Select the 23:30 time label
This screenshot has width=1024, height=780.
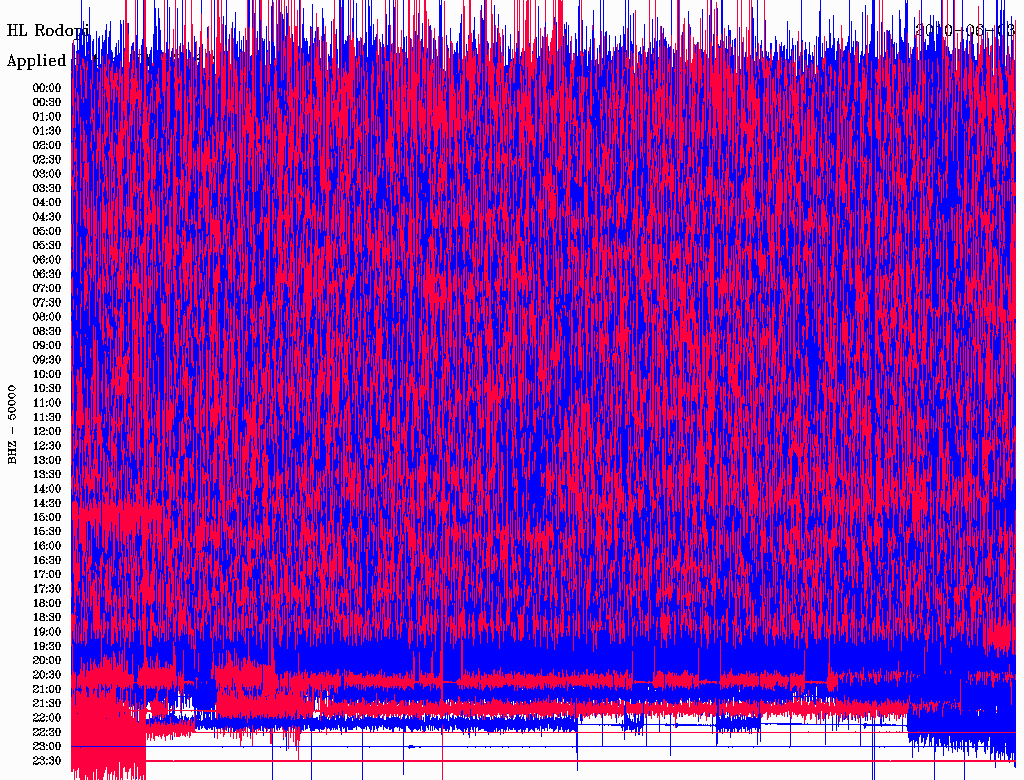[47, 761]
